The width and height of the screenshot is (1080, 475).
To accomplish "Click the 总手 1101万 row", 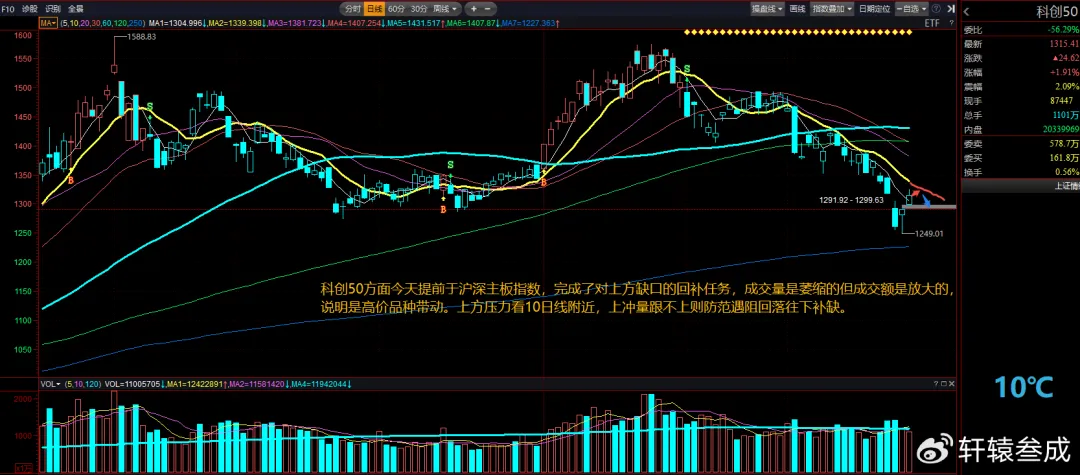I will point(1021,115).
